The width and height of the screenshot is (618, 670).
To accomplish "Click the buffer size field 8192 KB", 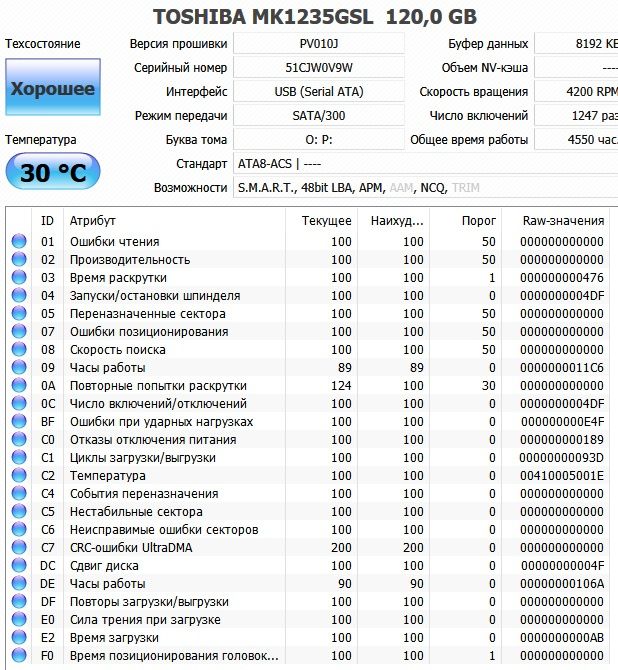I will 577,44.
